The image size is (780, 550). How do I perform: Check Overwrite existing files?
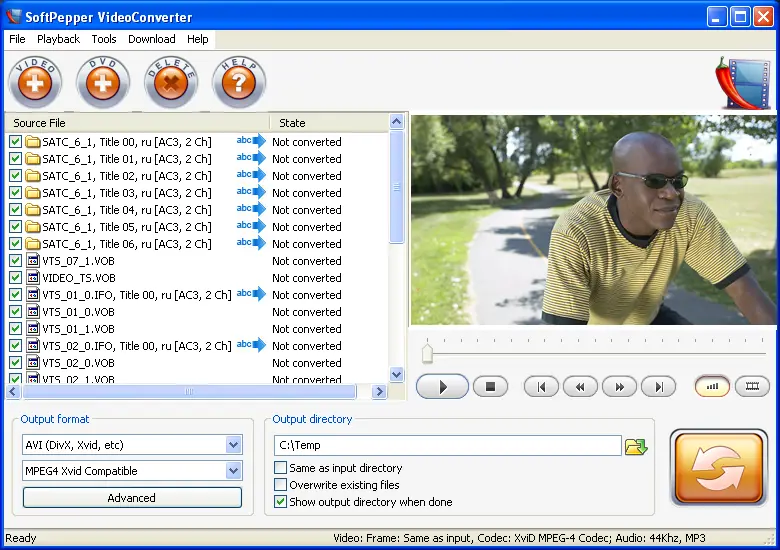[x=281, y=485]
